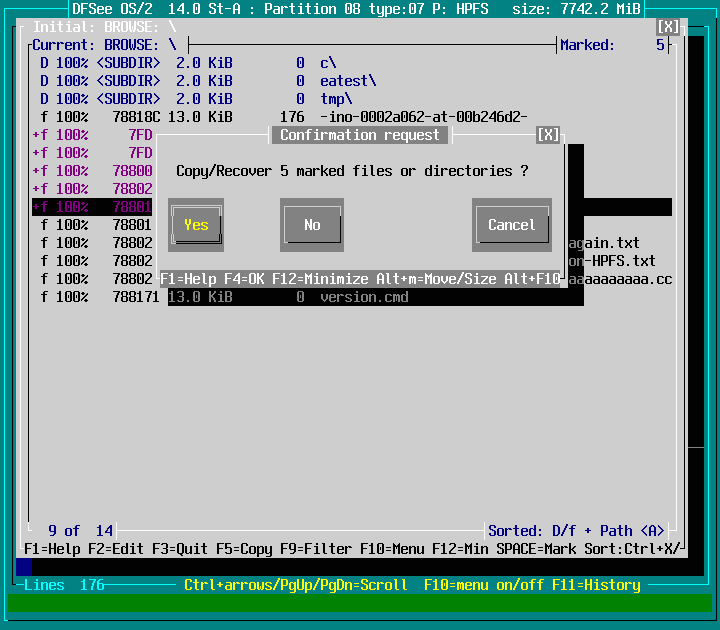The width and height of the screenshot is (720, 630).
Task: Click the file ending in again.txt
Action: 604,243
